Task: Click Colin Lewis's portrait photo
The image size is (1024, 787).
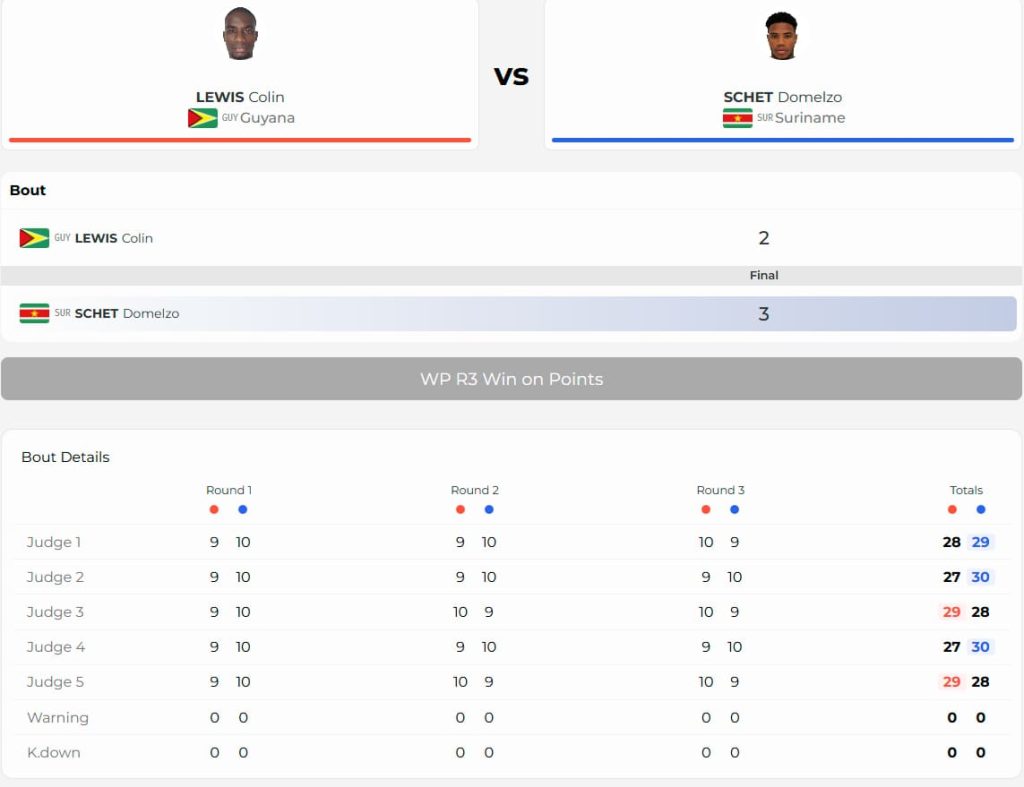Action: [x=240, y=33]
